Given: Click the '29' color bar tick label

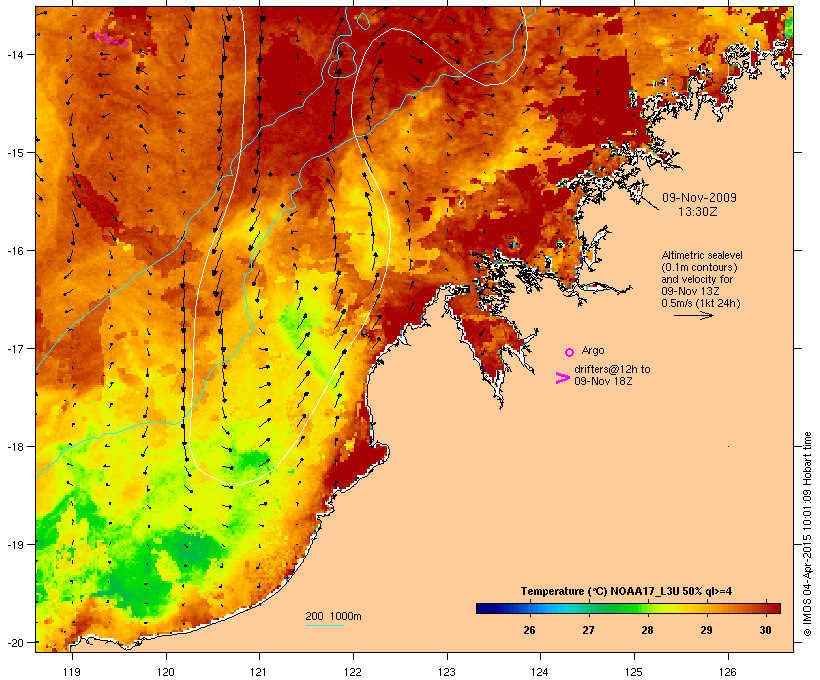Looking at the screenshot, I should (x=707, y=630).
